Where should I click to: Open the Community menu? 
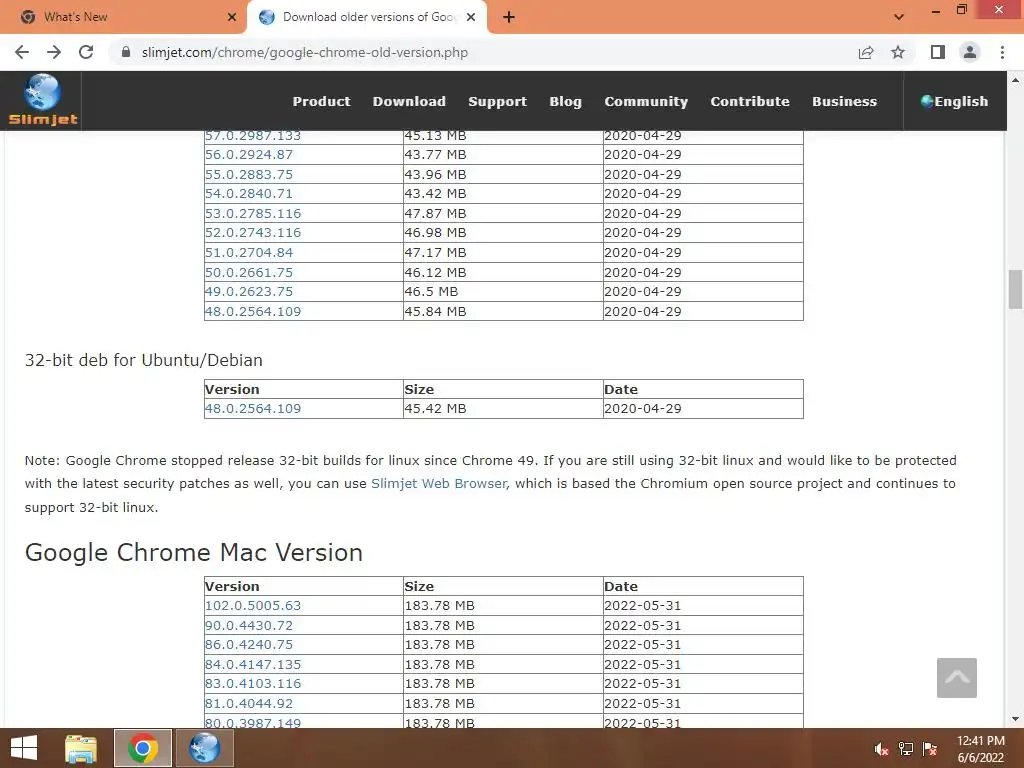point(646,101)
